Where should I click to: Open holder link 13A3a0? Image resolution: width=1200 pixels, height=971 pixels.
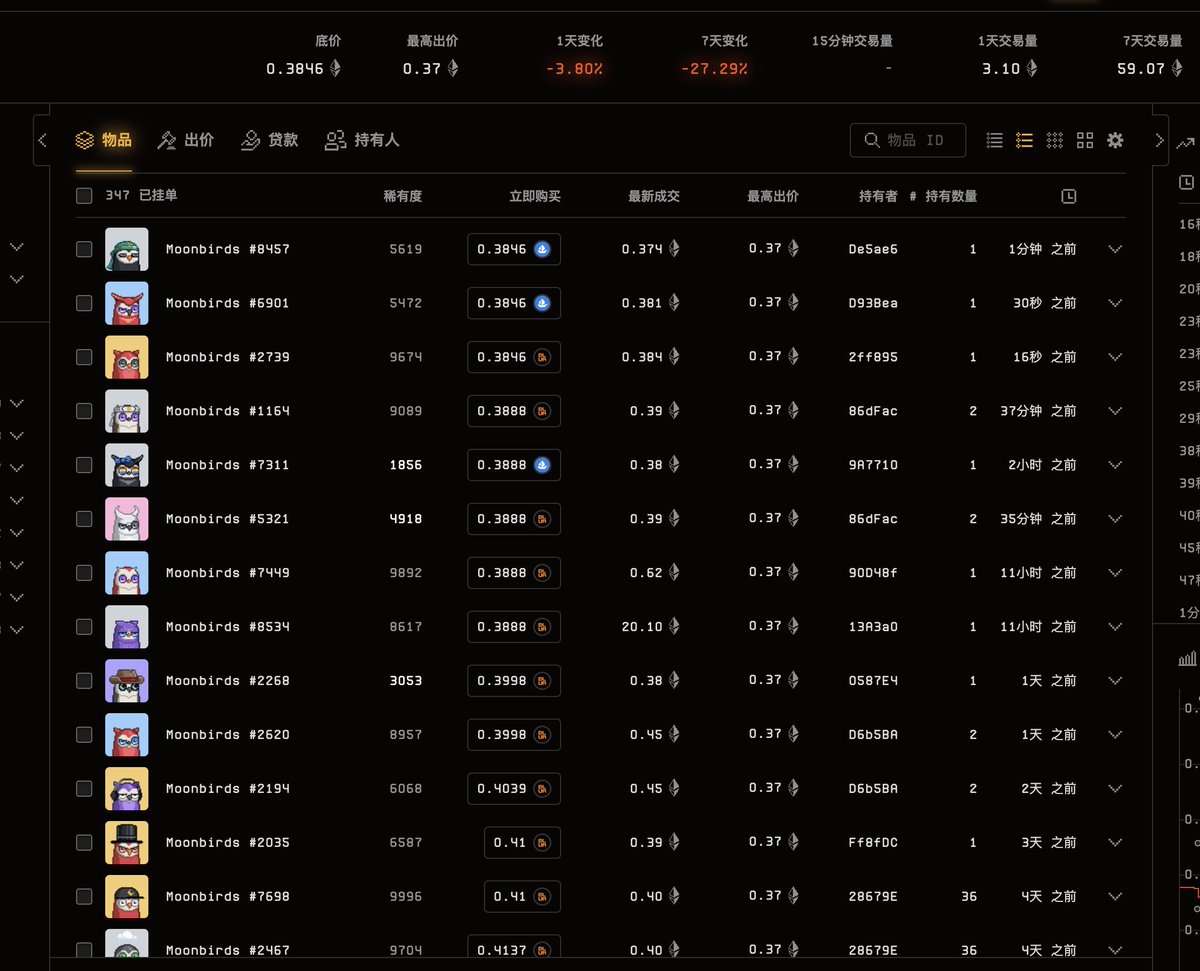[873, 627]
